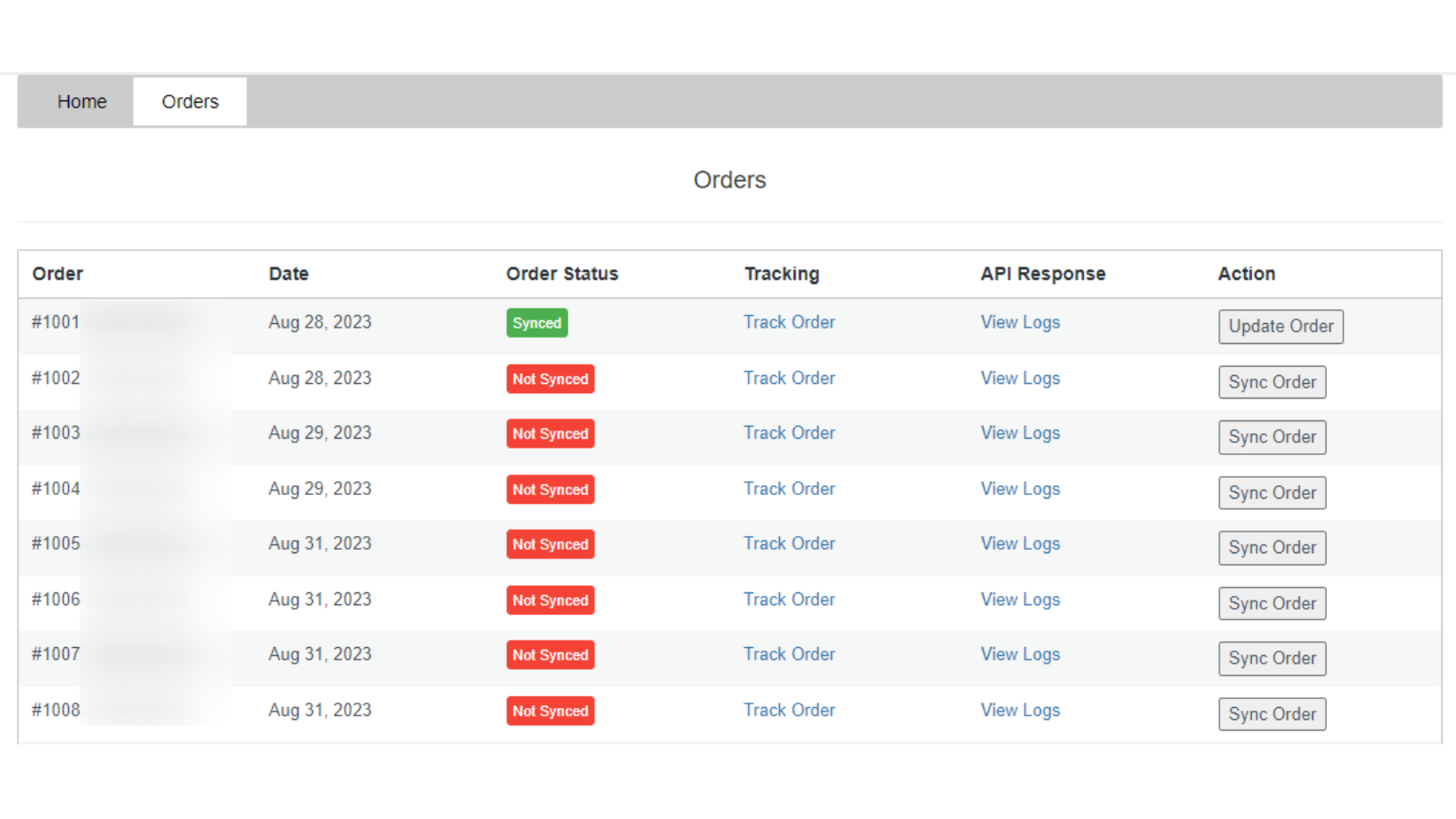Sync order #1003 using its action button

(1272, 437)
